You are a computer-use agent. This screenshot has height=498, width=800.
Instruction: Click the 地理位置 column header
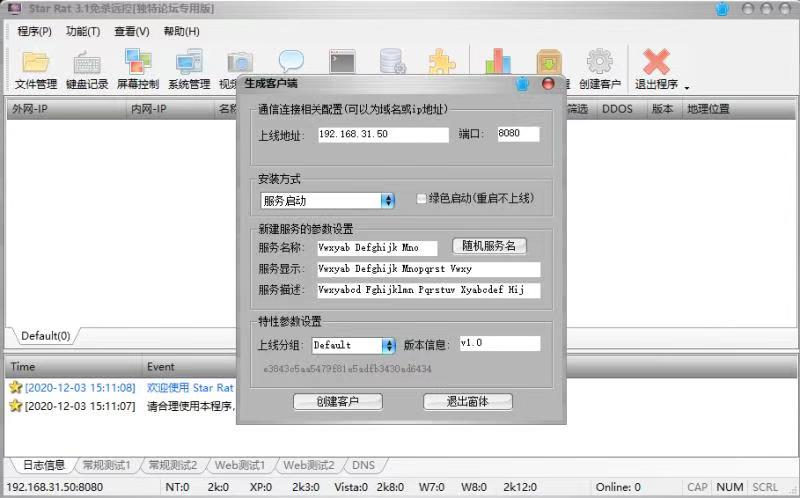pyautogui.click(x=739, y=109)
